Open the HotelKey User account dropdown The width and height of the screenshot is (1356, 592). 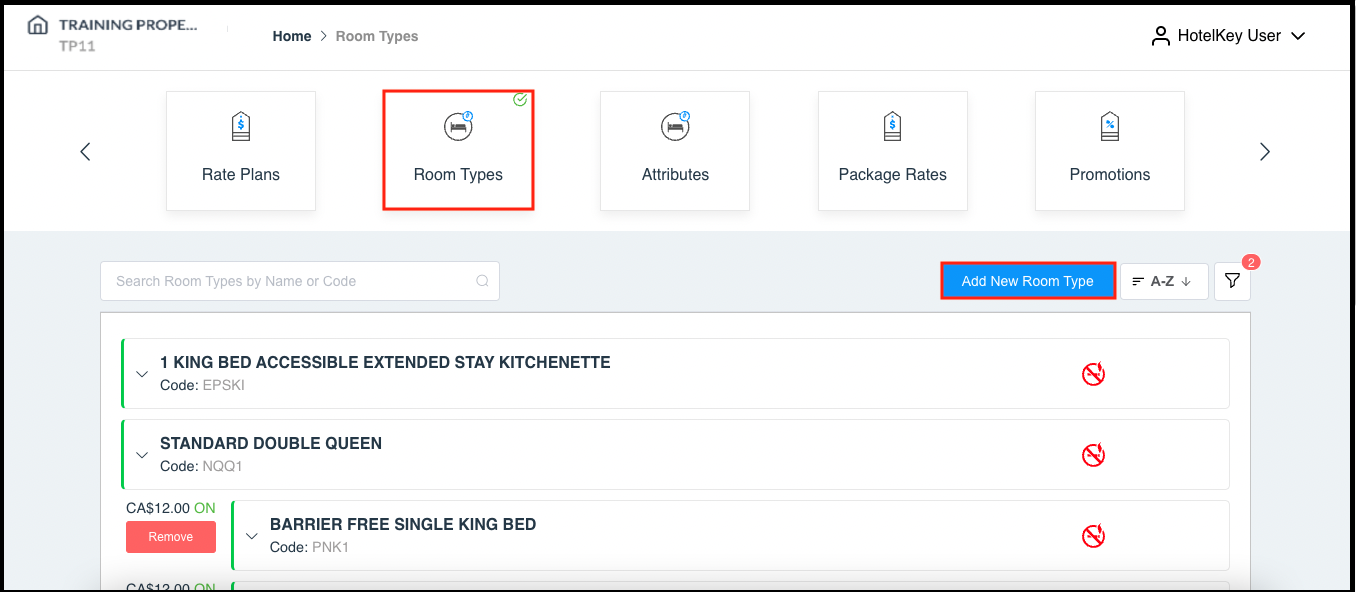point(1228,35)
